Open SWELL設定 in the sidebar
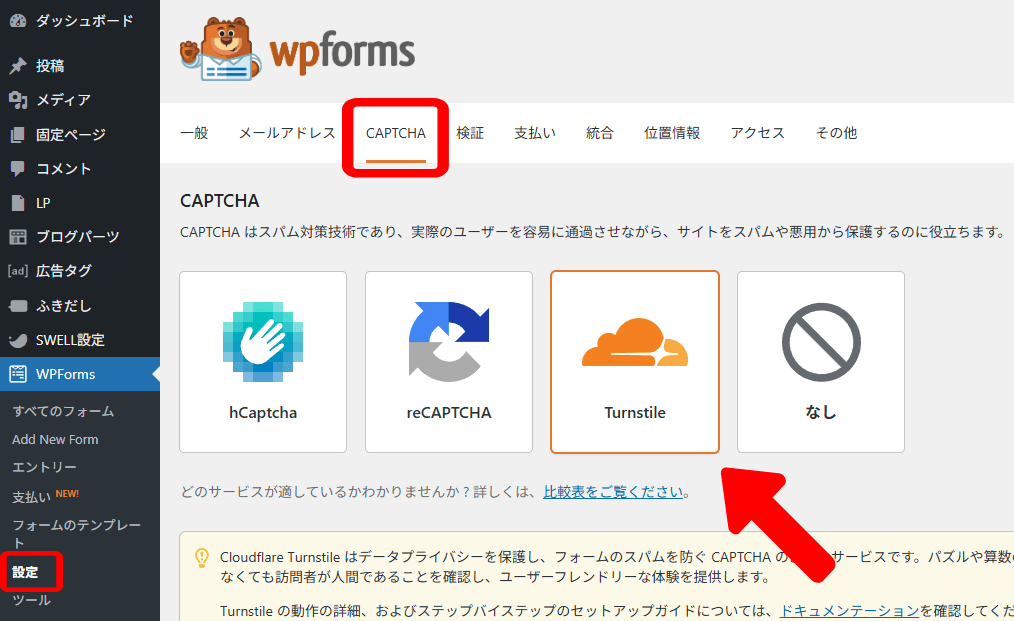1014x621 pixels. coord(70,340)
